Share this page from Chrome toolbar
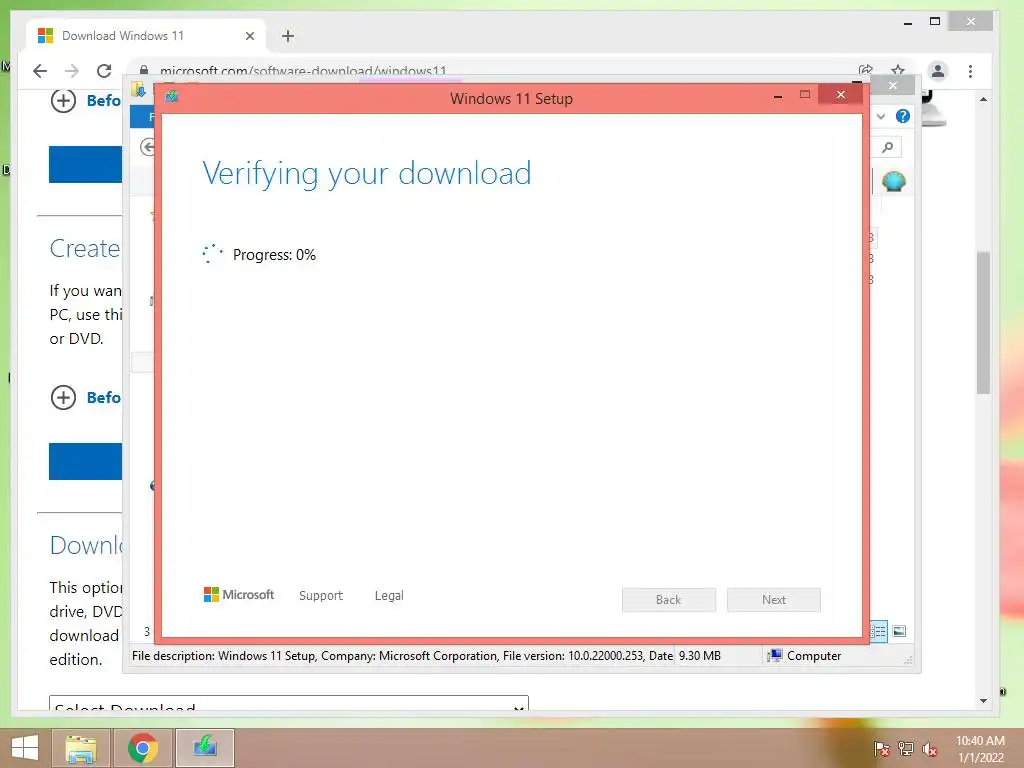Image resolution: width=1024 pixels, height=768 pixels. coord(866,70)
